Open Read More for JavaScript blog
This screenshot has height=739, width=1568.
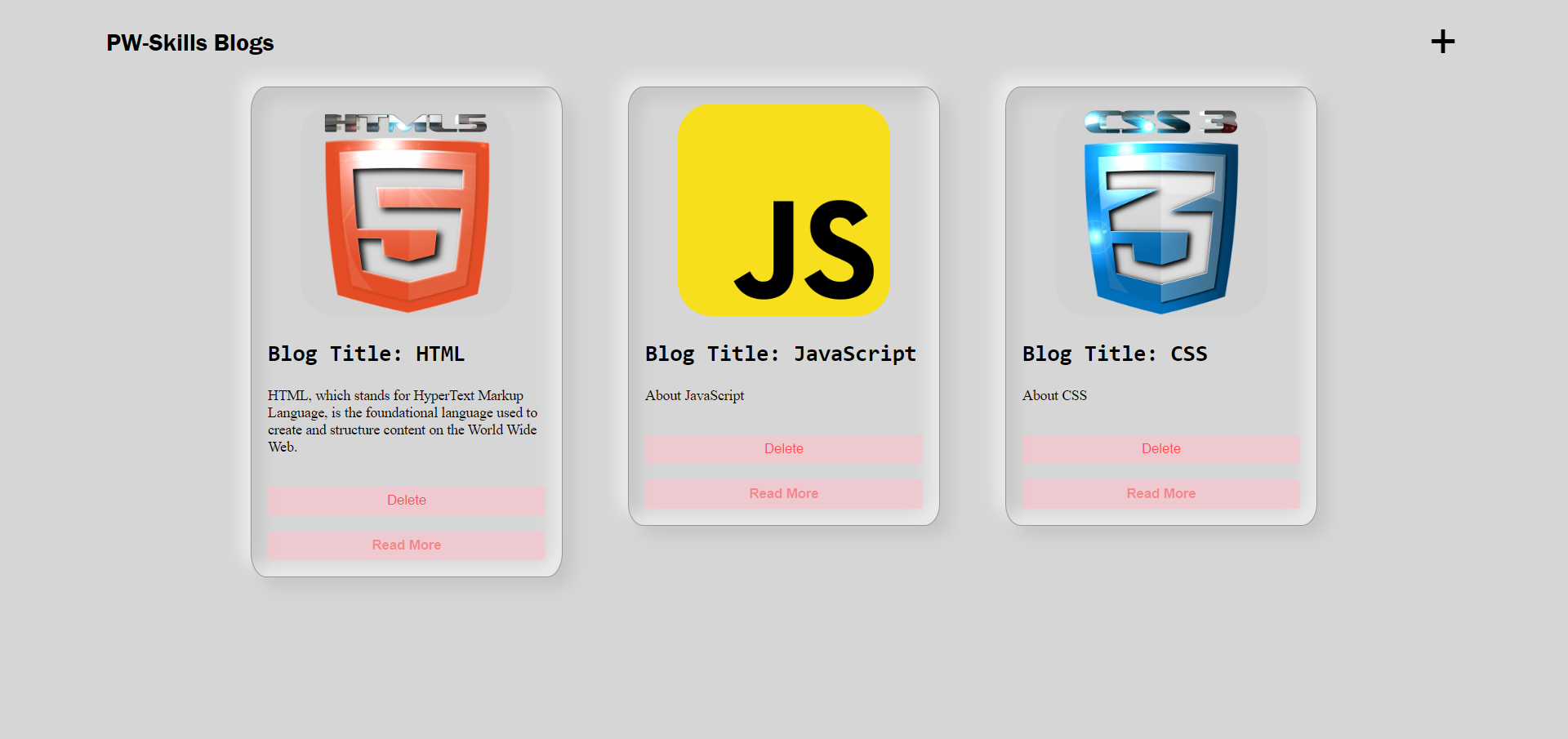click(783, 493)
